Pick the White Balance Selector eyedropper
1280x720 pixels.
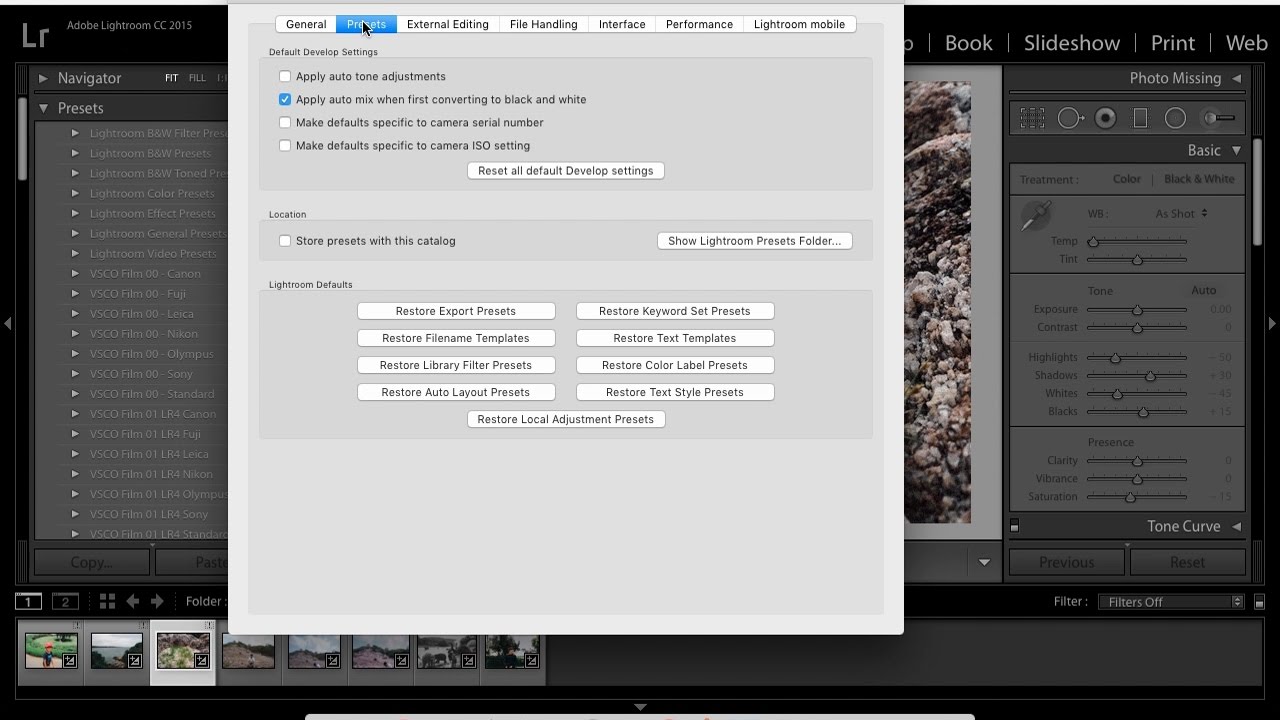coord(1036,215)
